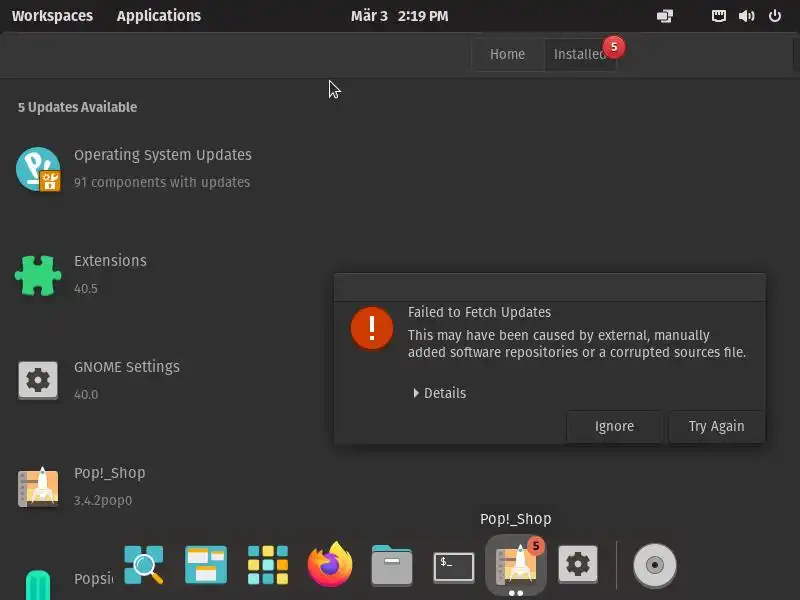
Task: Open Pop!_Shop icon in the dock
Action: [x=516, y=564]
